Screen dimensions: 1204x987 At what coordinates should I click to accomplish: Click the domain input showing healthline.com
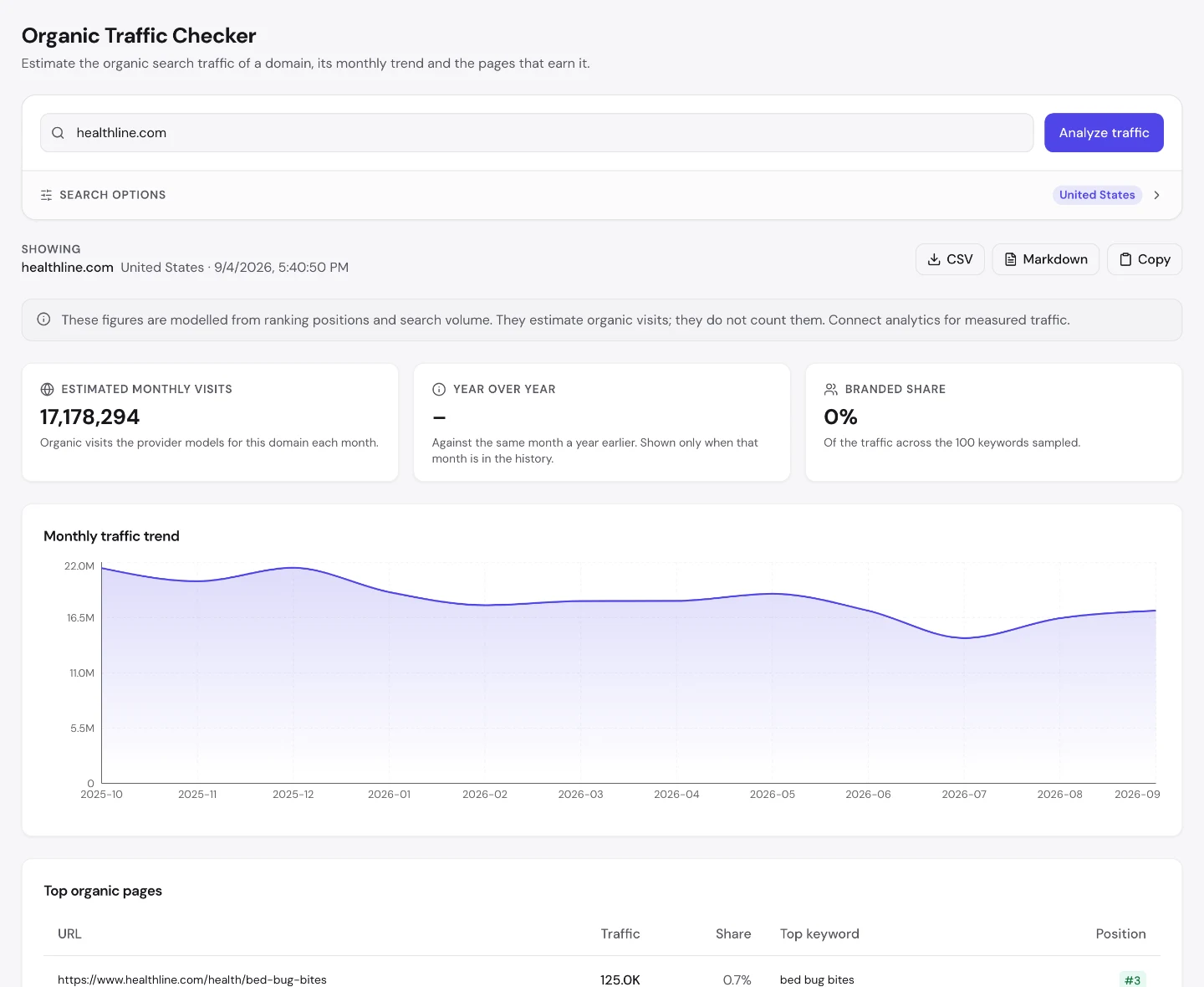tap(537, 133)
